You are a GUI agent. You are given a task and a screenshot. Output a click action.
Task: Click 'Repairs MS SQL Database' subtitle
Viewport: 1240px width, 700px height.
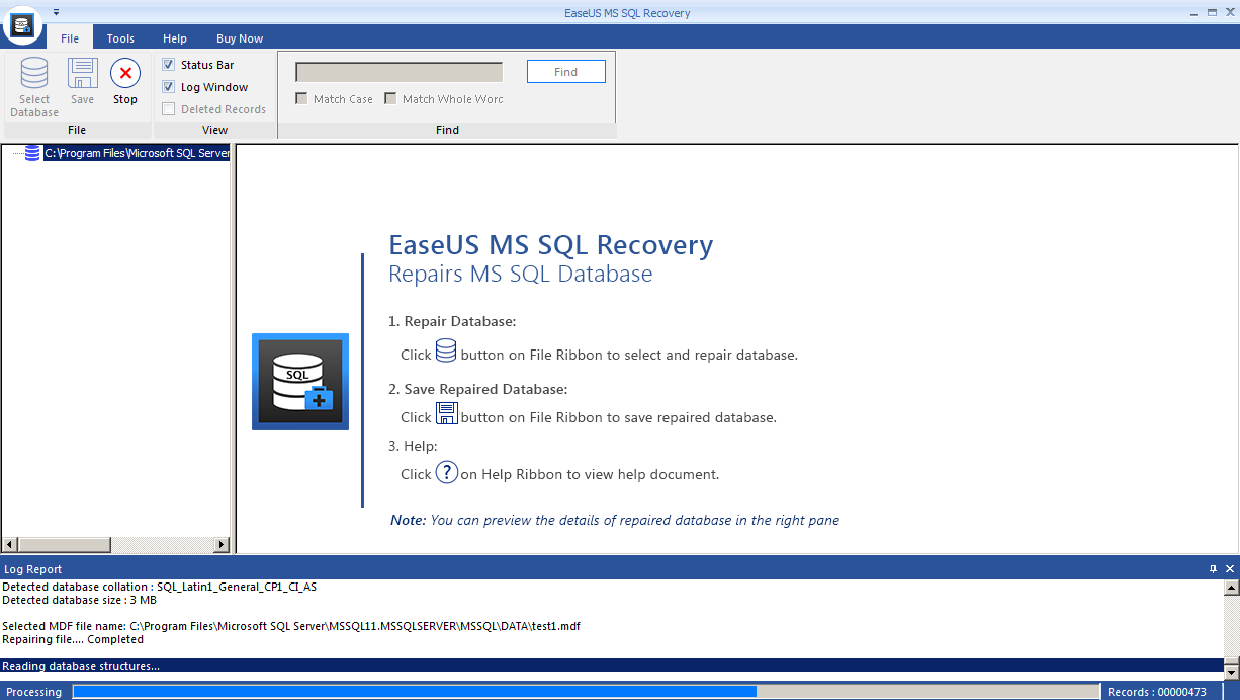pos(520,274)
